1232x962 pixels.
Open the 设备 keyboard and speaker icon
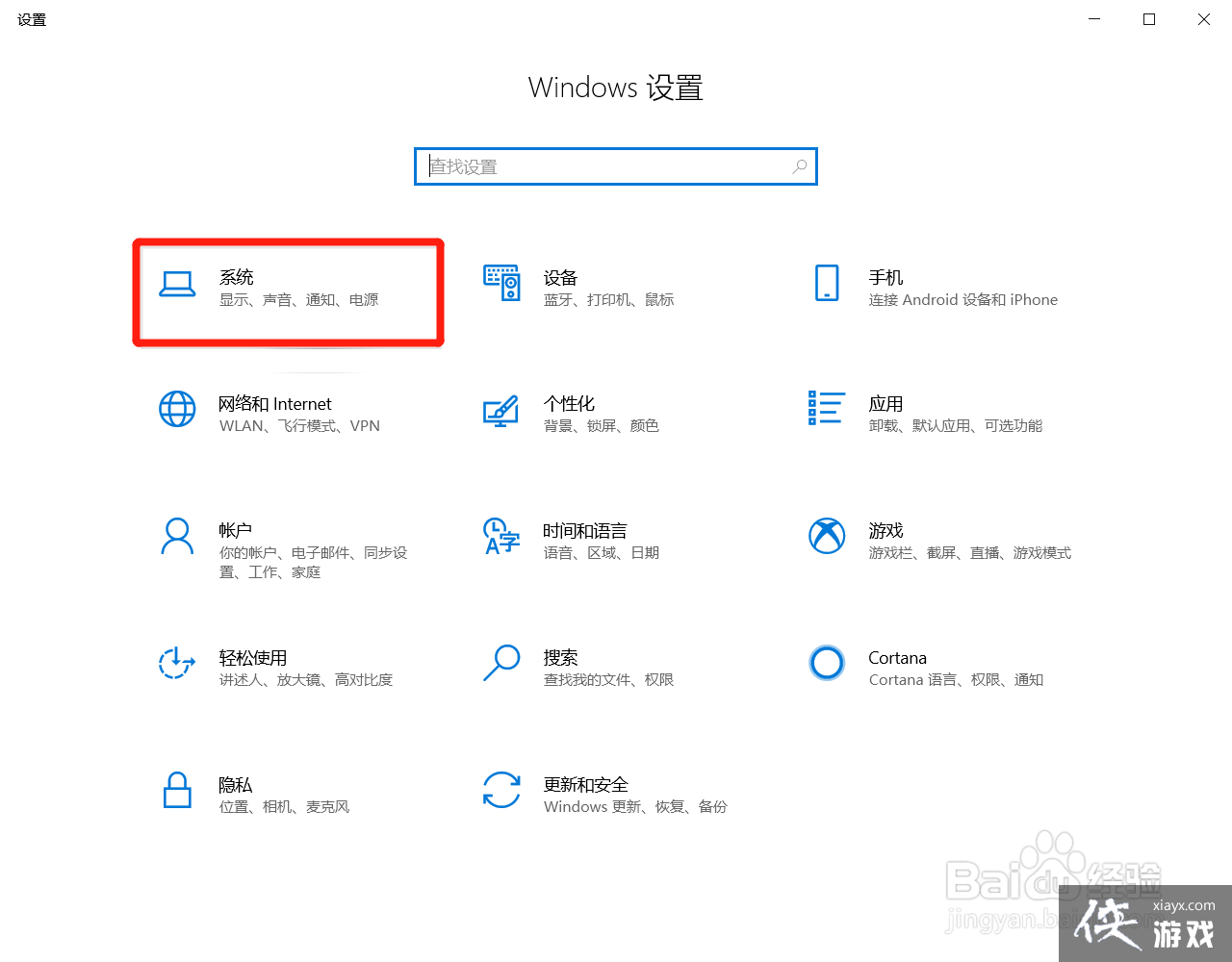pos(501,283)
